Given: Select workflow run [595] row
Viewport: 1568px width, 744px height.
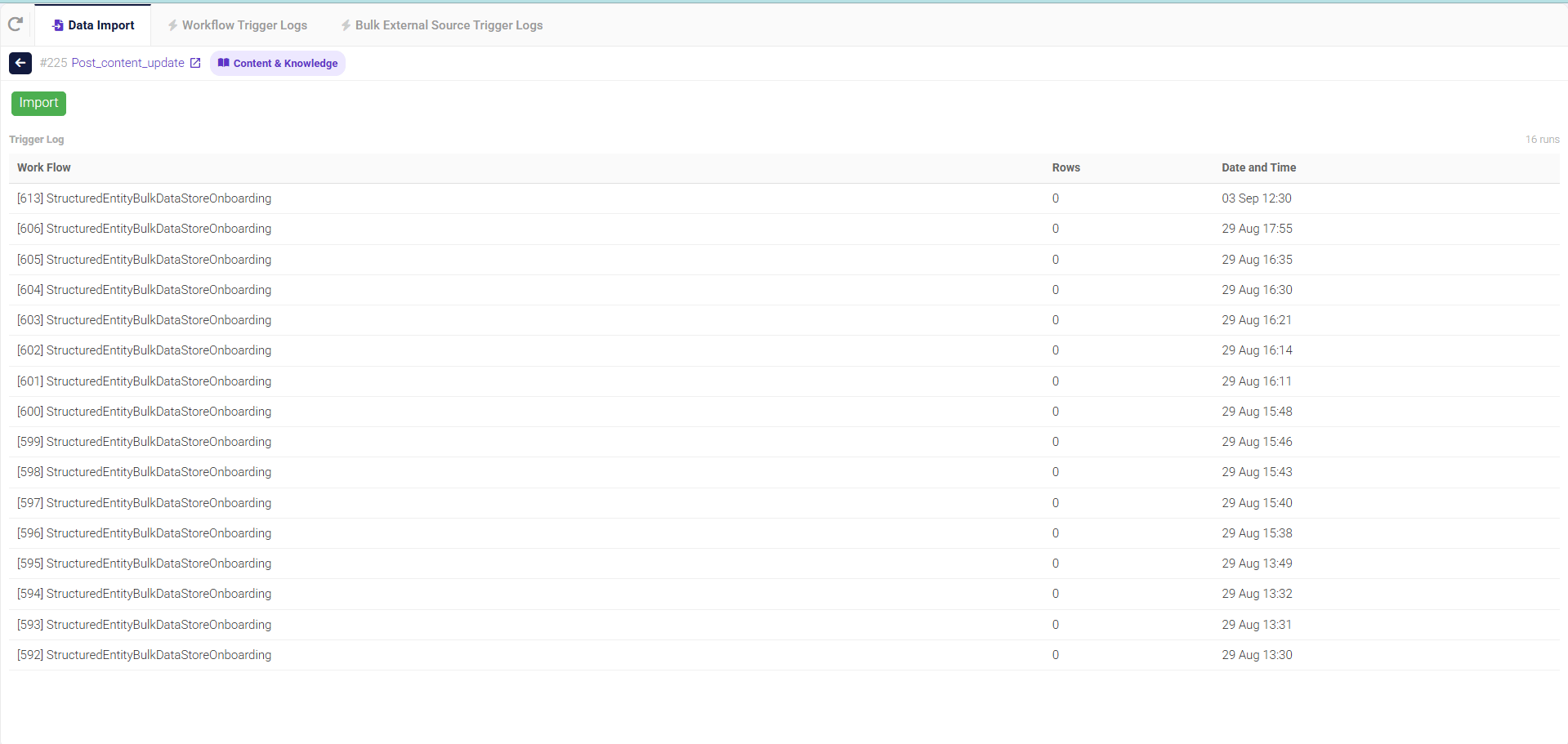Looking at the screenshot, I should click(784, 564).
